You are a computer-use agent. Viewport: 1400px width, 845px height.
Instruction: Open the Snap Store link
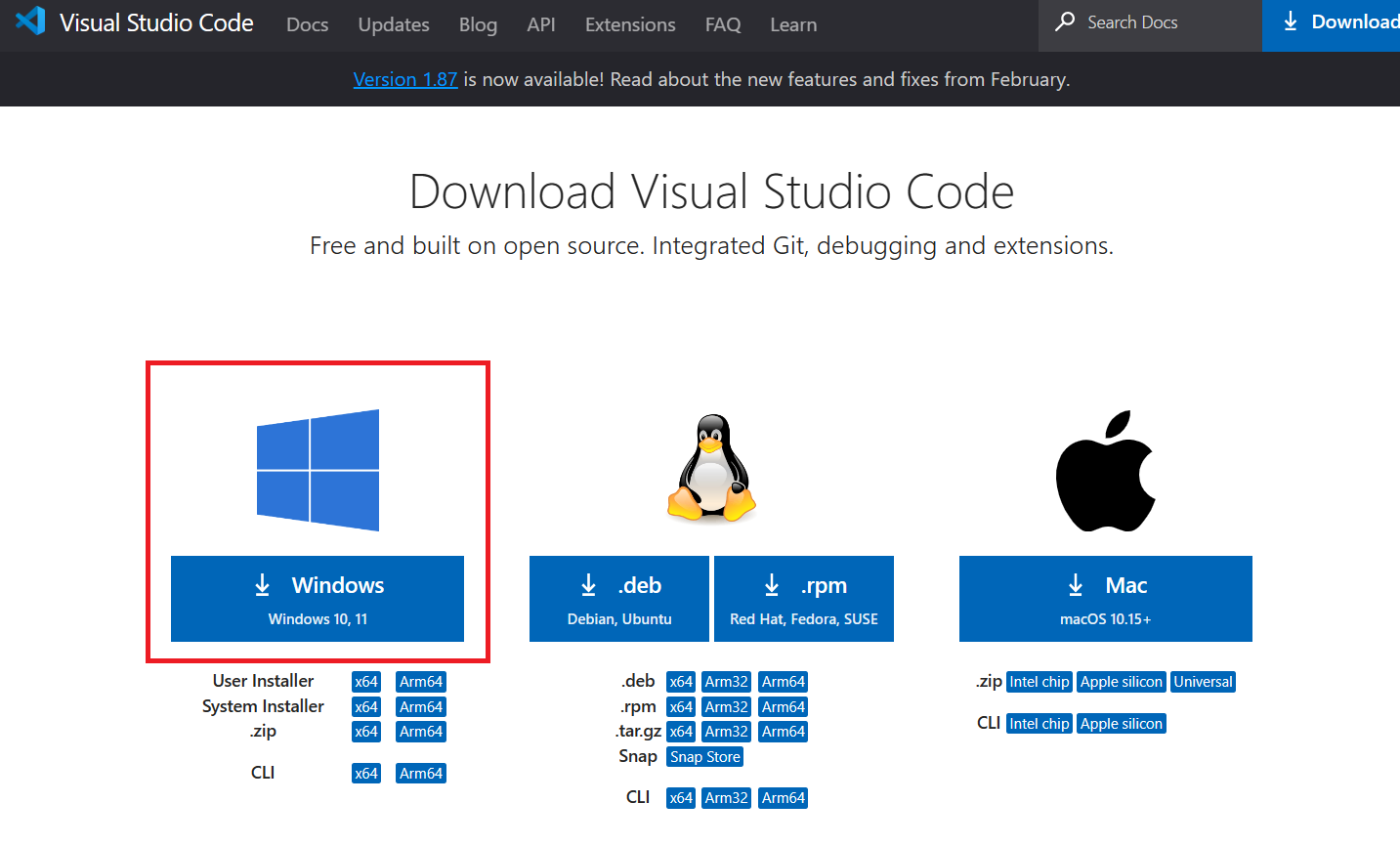point(705,757)
